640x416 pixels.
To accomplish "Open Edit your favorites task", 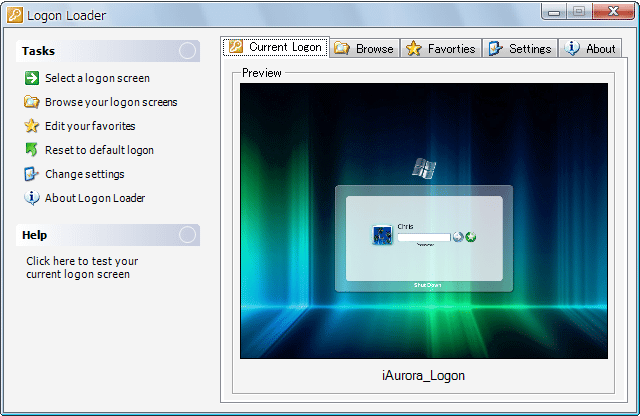I will 90,126.
